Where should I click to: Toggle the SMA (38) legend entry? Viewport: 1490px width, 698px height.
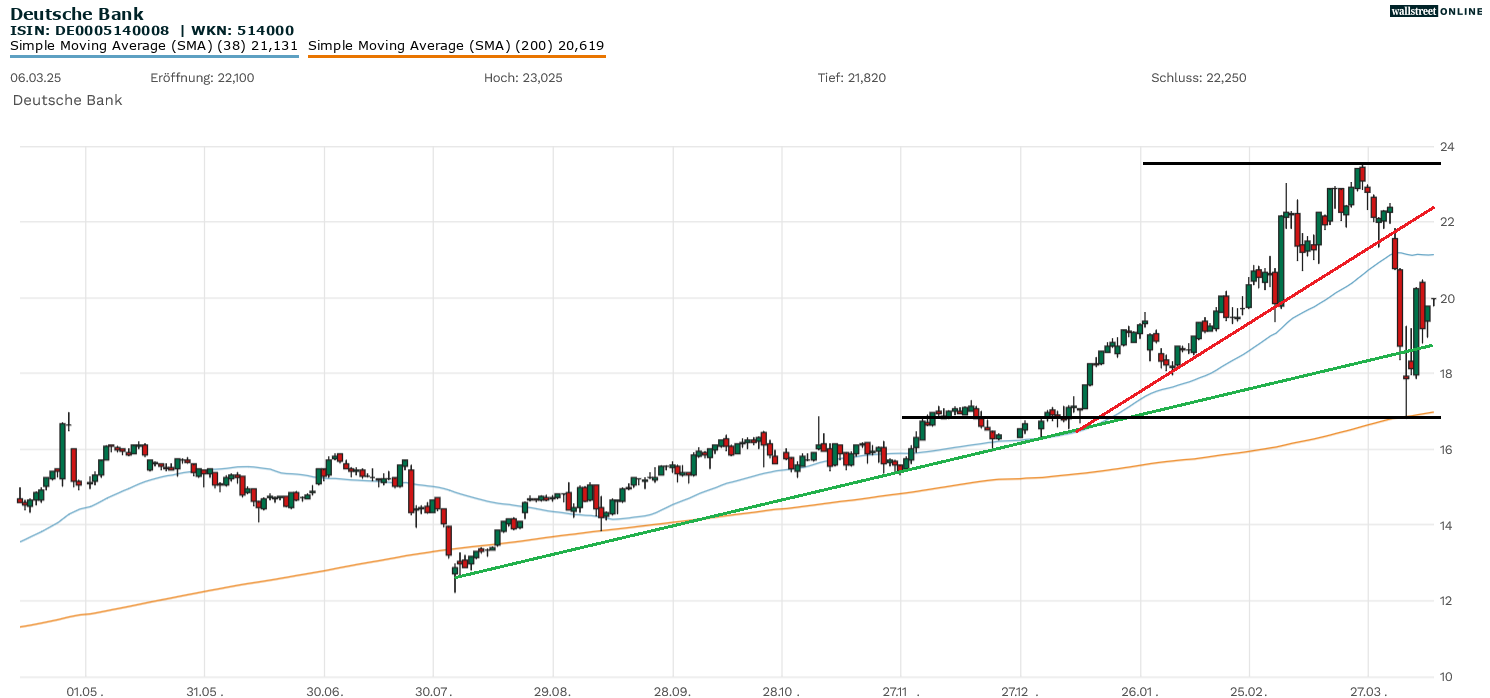[154, 46]
